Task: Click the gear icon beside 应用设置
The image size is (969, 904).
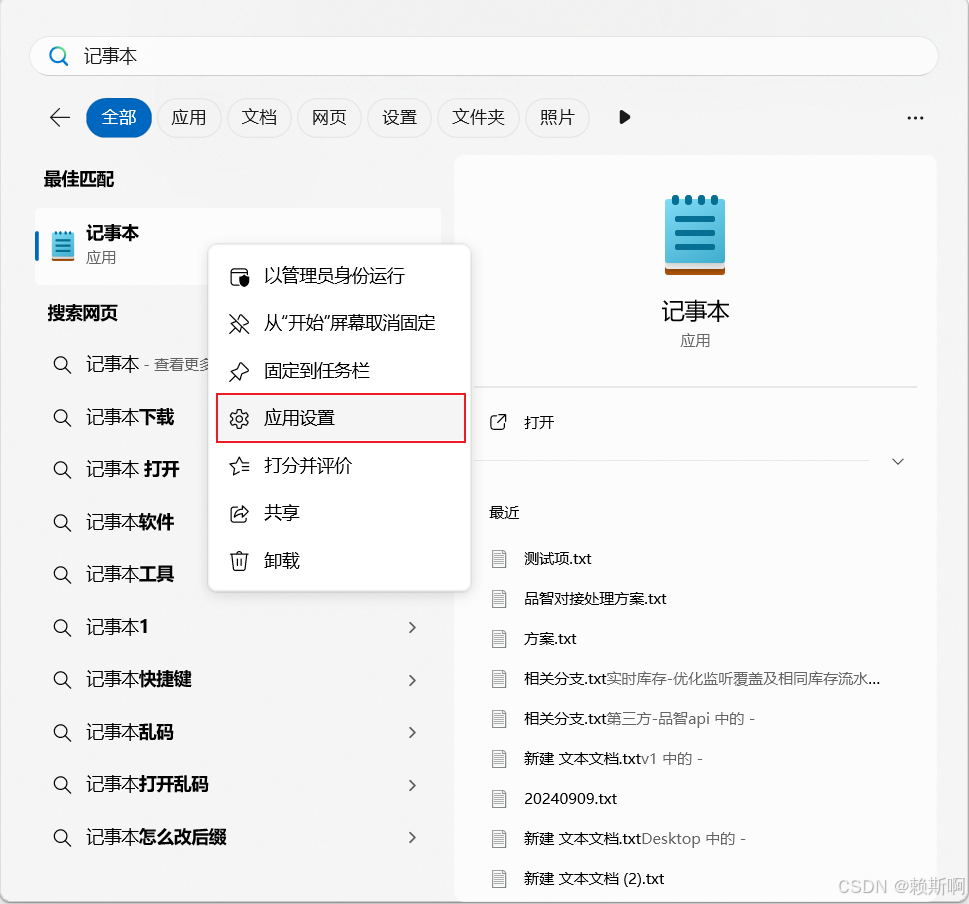Action: click(239, 419)
